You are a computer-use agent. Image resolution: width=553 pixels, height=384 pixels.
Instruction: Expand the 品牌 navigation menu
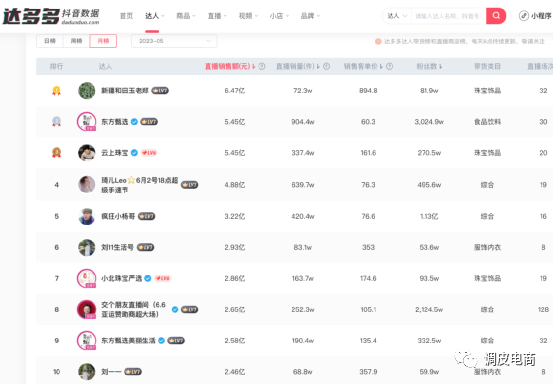pyautogui.click(x=310, y=16)
